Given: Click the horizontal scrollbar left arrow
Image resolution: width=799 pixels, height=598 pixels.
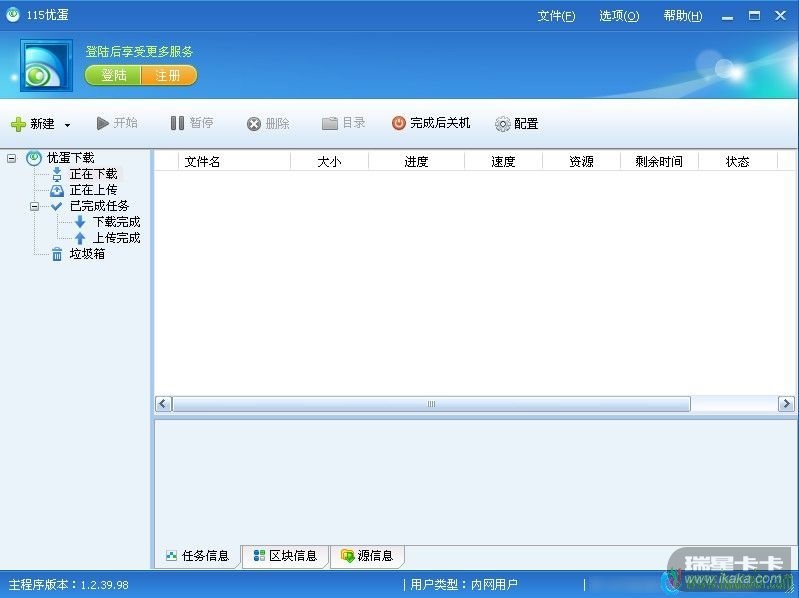Looking at the screenshot, I should click(163, 404).
